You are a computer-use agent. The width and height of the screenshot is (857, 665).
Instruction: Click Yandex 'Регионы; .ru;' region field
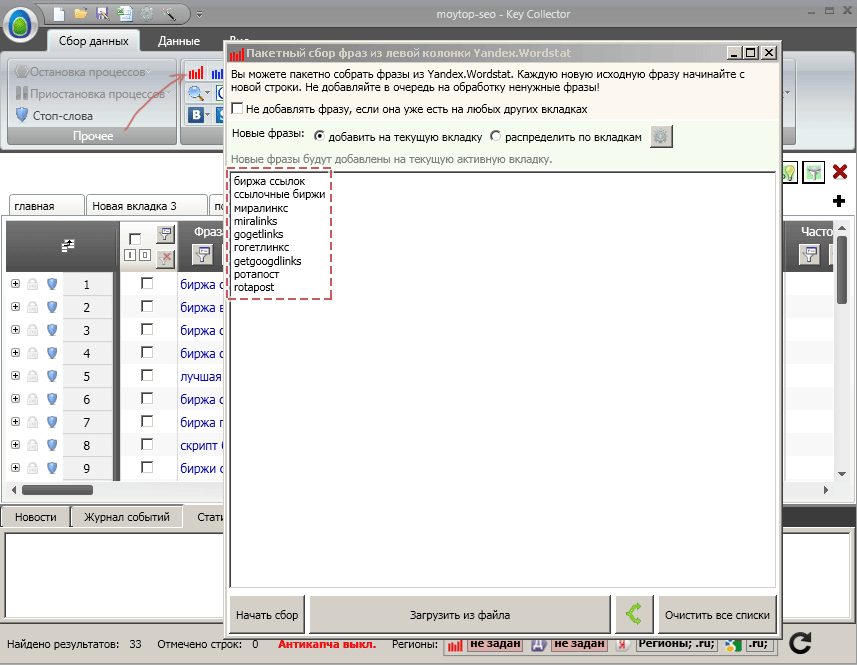pyautogui.click(x=677, y=644)
